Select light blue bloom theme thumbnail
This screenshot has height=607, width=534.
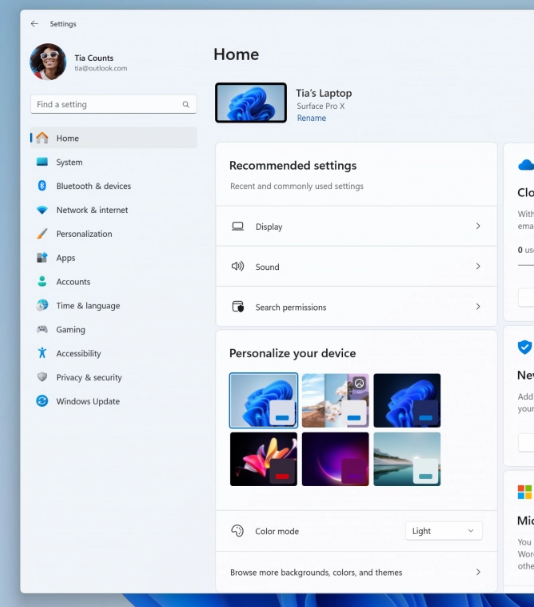(263, 400)
